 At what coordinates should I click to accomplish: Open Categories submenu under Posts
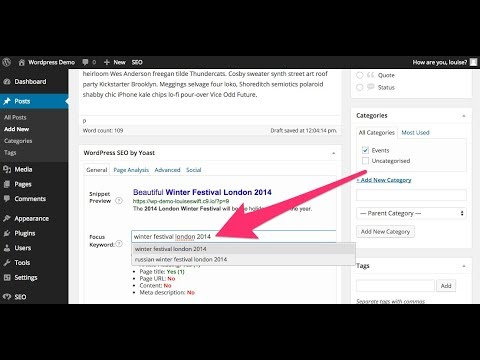pyautogui.click(x=18, y=141)
